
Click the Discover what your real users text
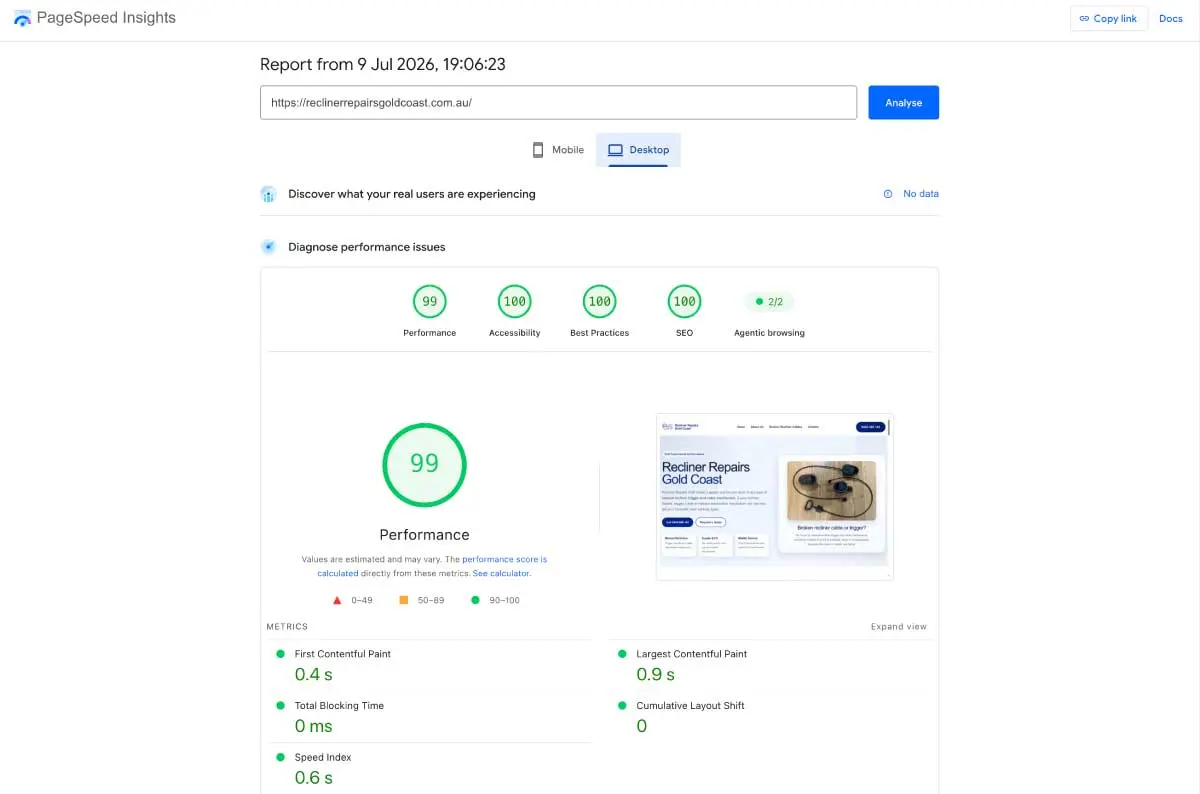(411, 194)
